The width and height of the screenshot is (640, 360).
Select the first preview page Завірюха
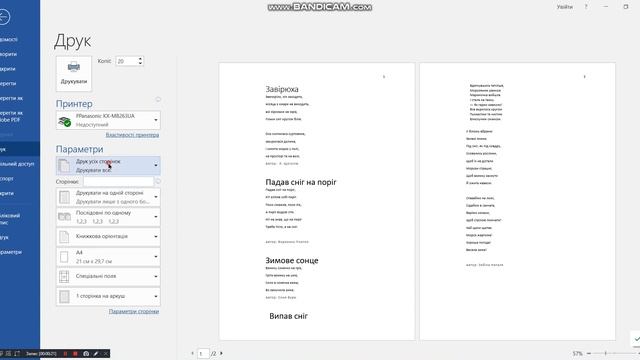(x=317, y=201)
